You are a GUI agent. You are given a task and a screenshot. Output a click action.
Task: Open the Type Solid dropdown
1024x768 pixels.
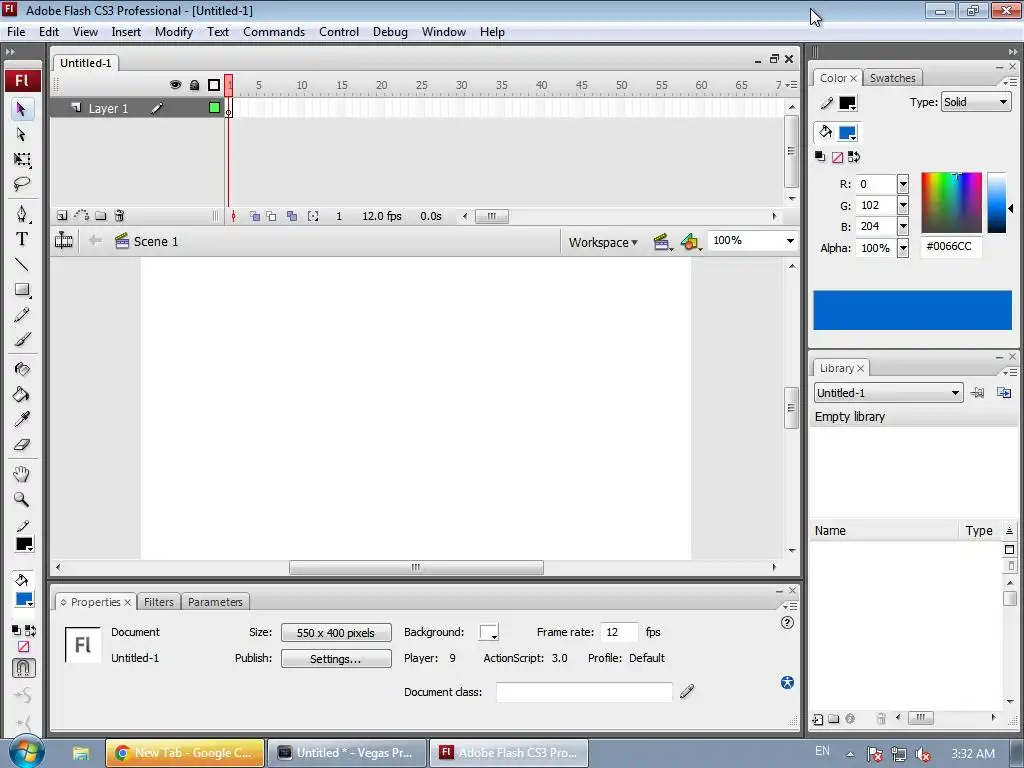pos(976,102)
